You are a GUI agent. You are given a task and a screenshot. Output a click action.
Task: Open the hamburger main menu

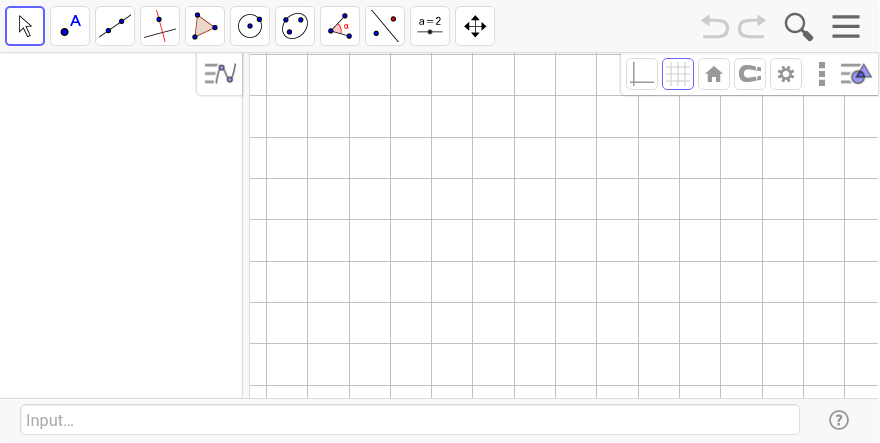(846, 26)
